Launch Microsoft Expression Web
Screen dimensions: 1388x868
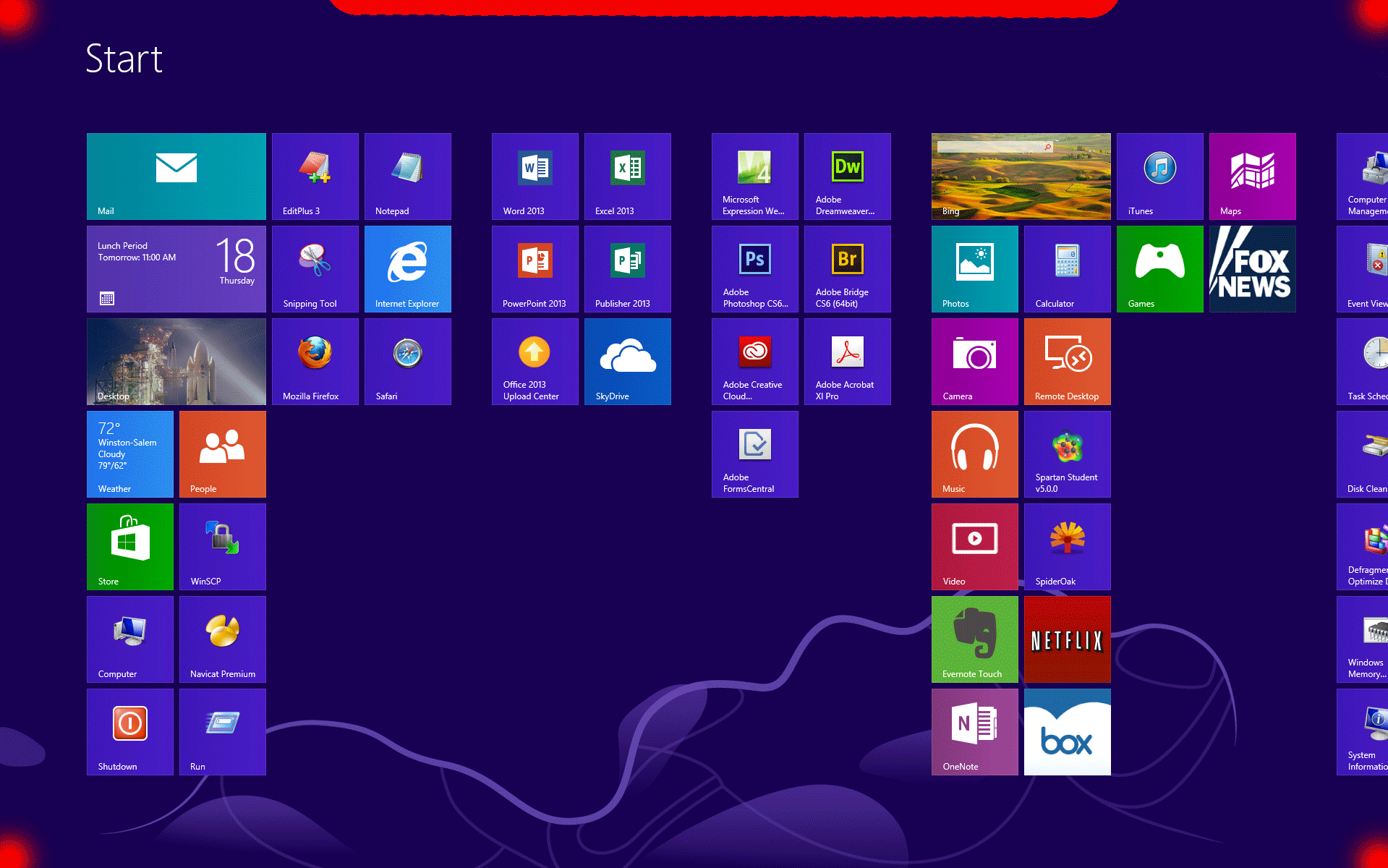755,176
